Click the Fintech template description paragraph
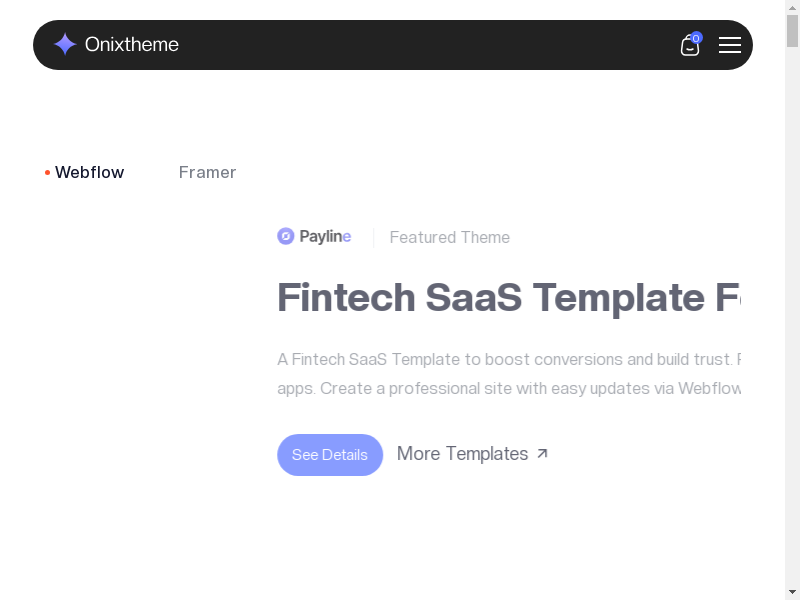The width and height of the screenshot is (800, 600). coord(508,373)
